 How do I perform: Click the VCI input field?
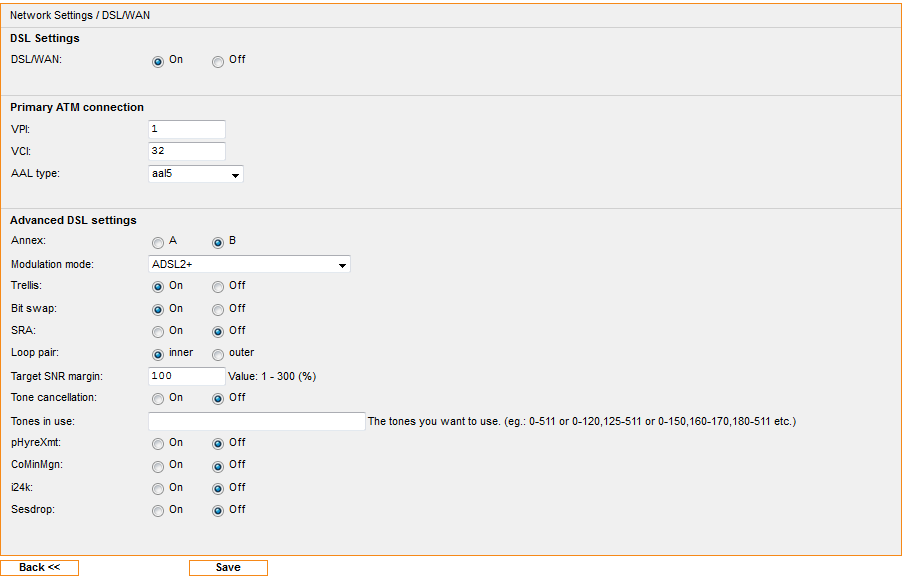187,151
